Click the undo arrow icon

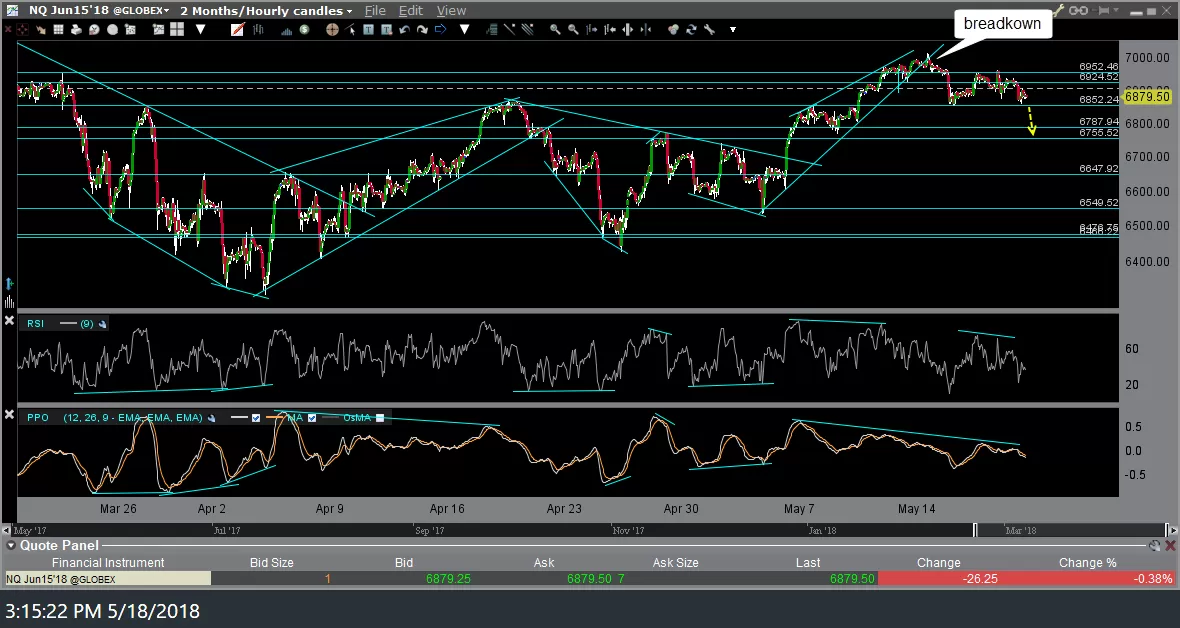[x=405, y=29]
